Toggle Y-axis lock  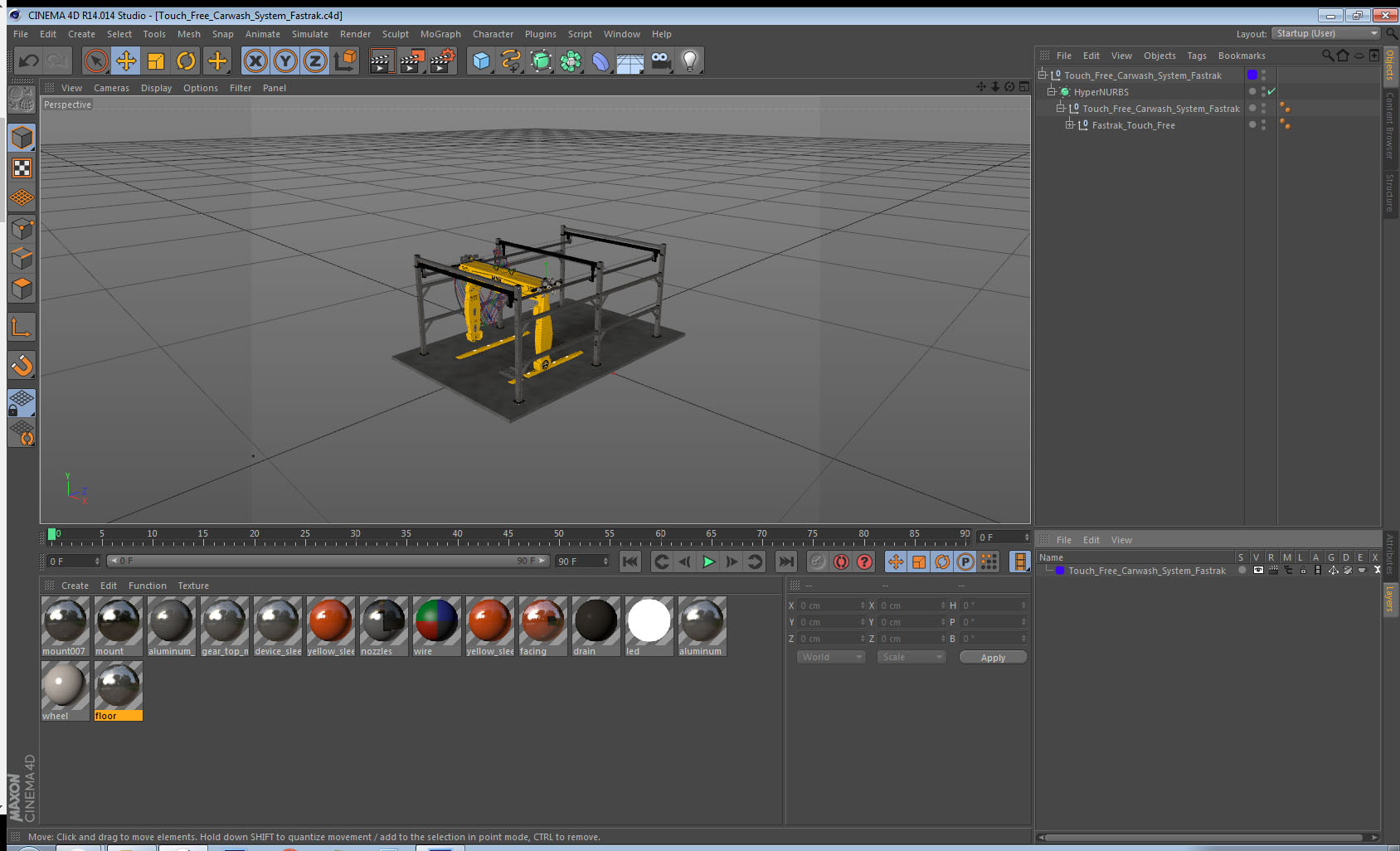[285, 61]
